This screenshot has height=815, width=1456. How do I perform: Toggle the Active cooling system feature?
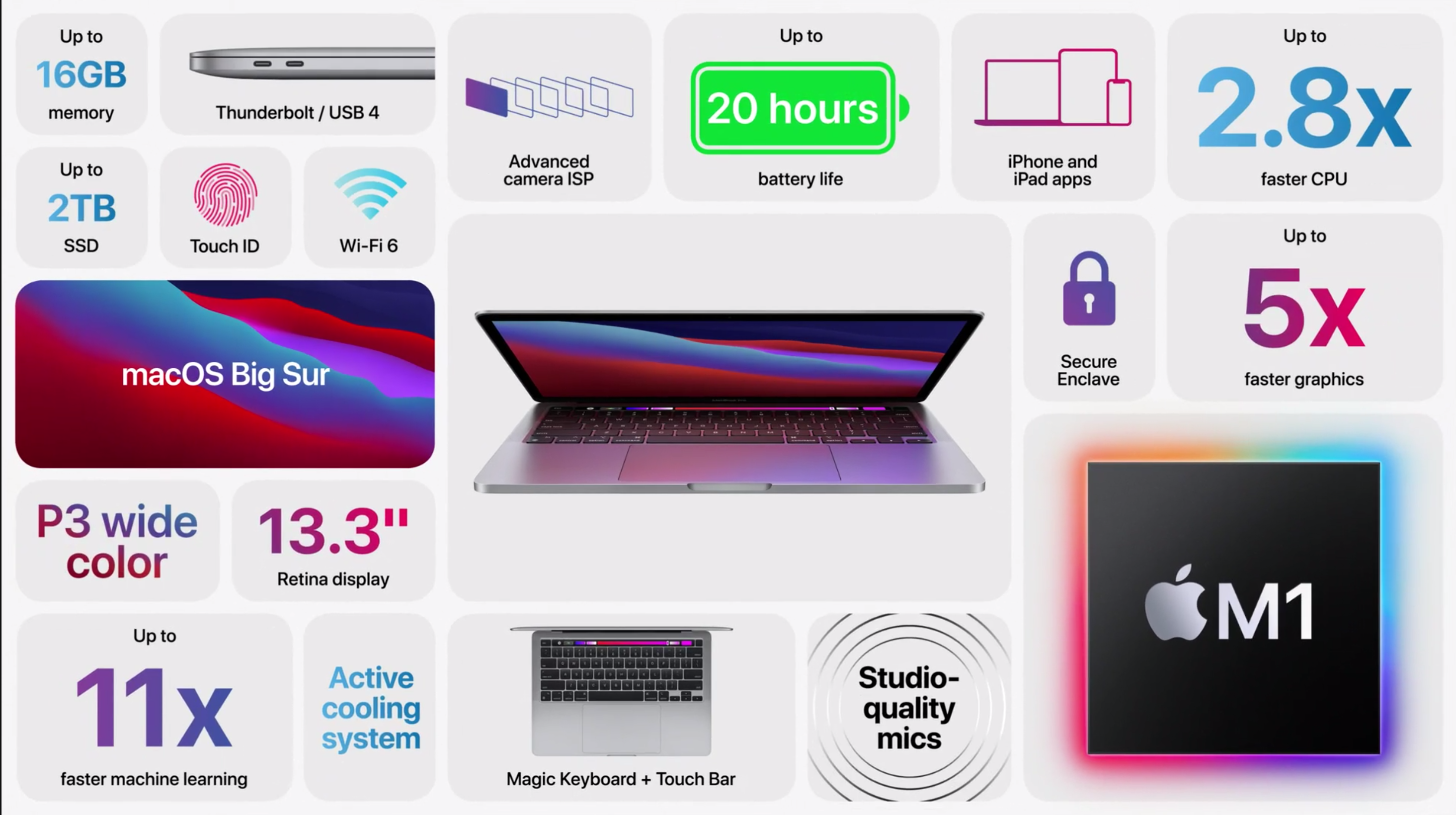pyautogui.click(x=369, y=707)
